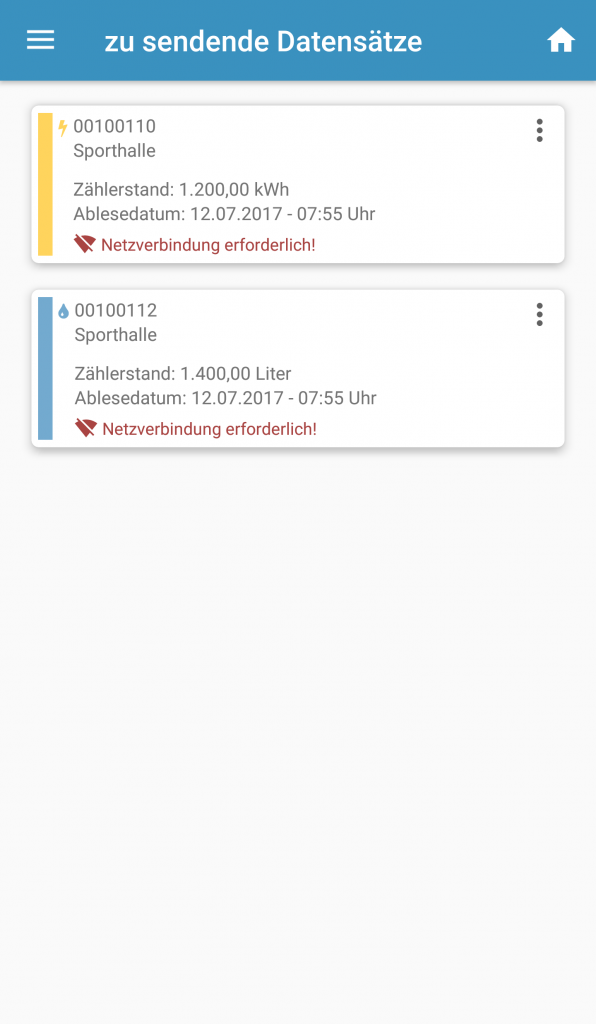Viewport: 596px width, 1024px height.
Task: Open options menu for meter 00100112
Action: 539,315
